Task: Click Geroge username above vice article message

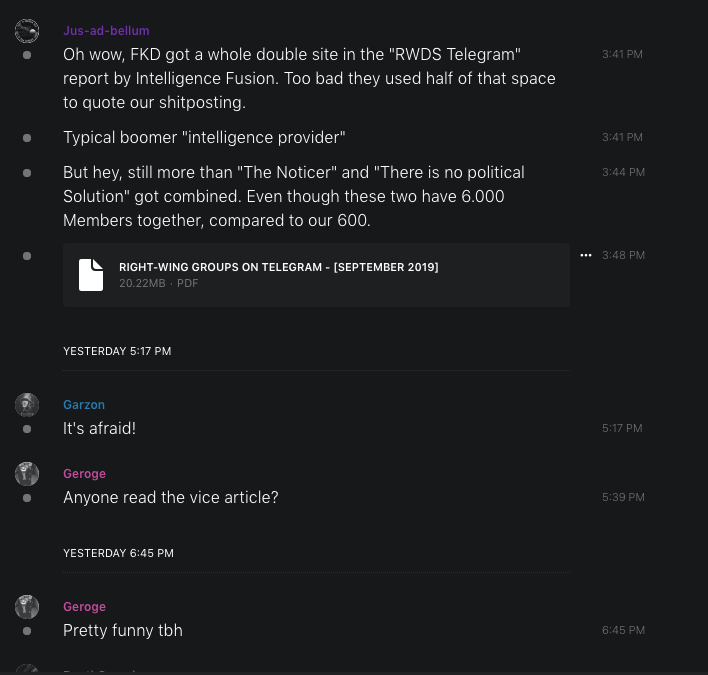Action: (84, 474)
